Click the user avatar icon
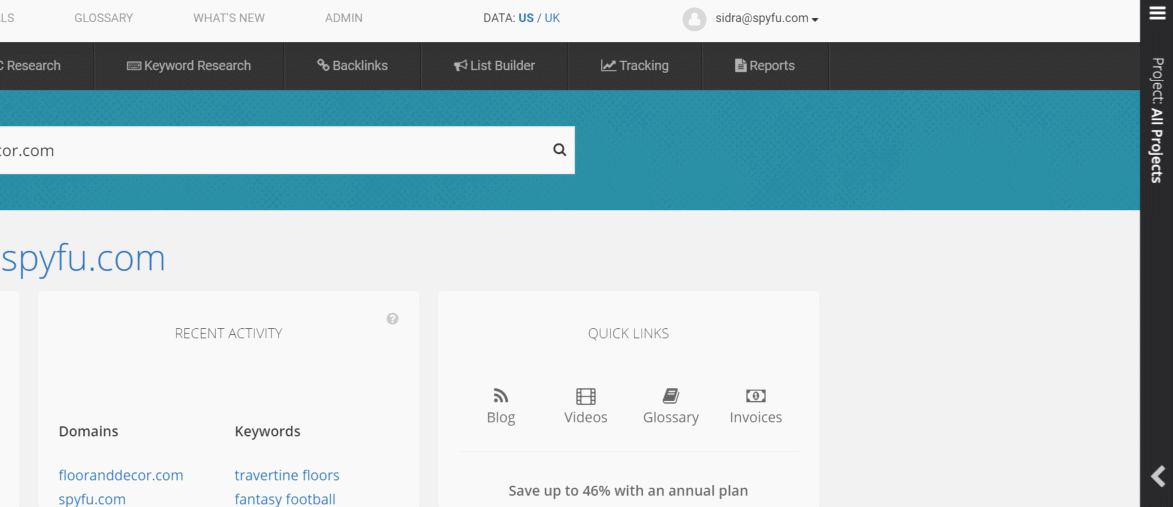 [694, 19]
